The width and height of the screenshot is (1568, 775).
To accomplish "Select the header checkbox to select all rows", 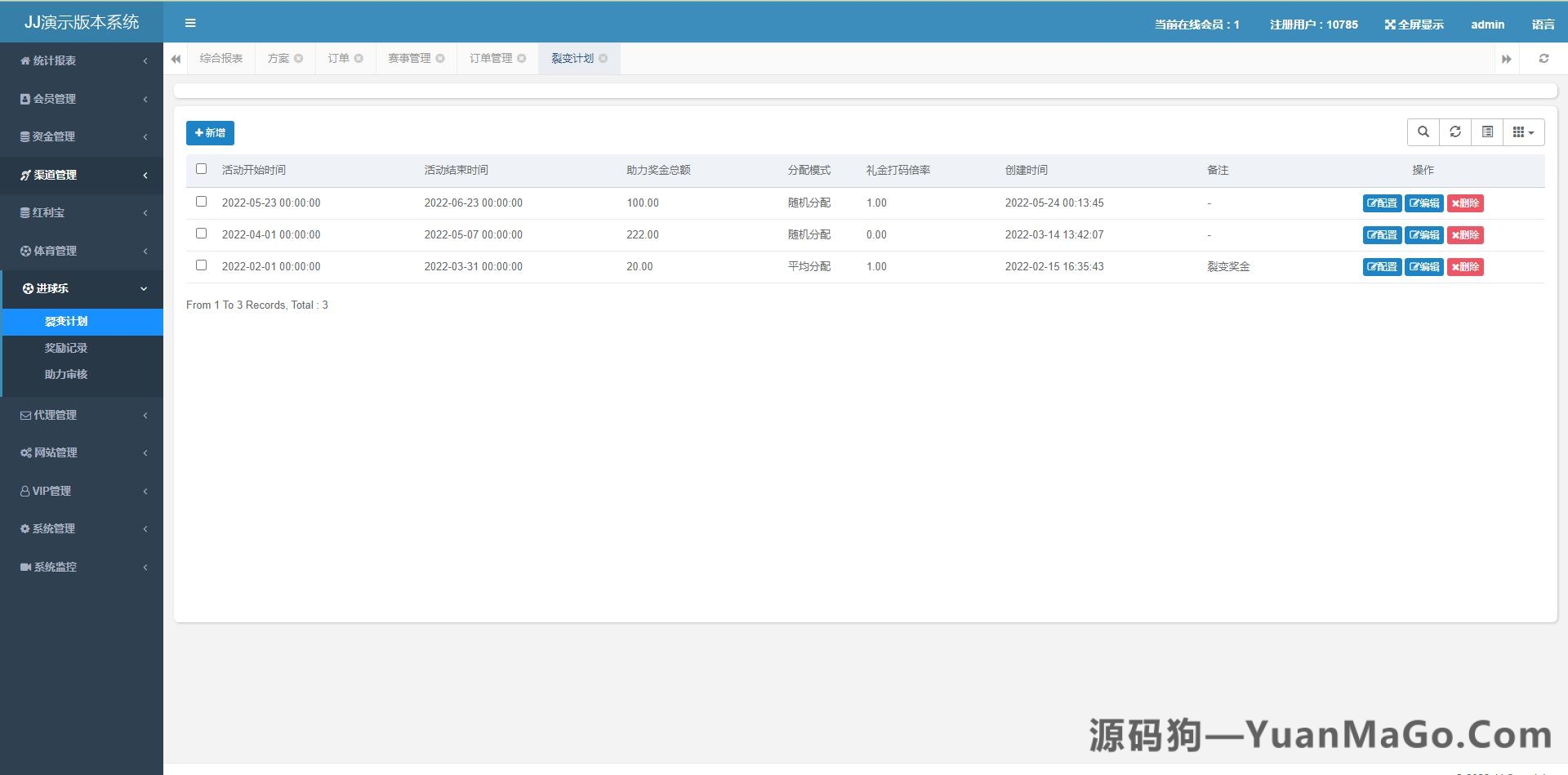I will [201, 167].
